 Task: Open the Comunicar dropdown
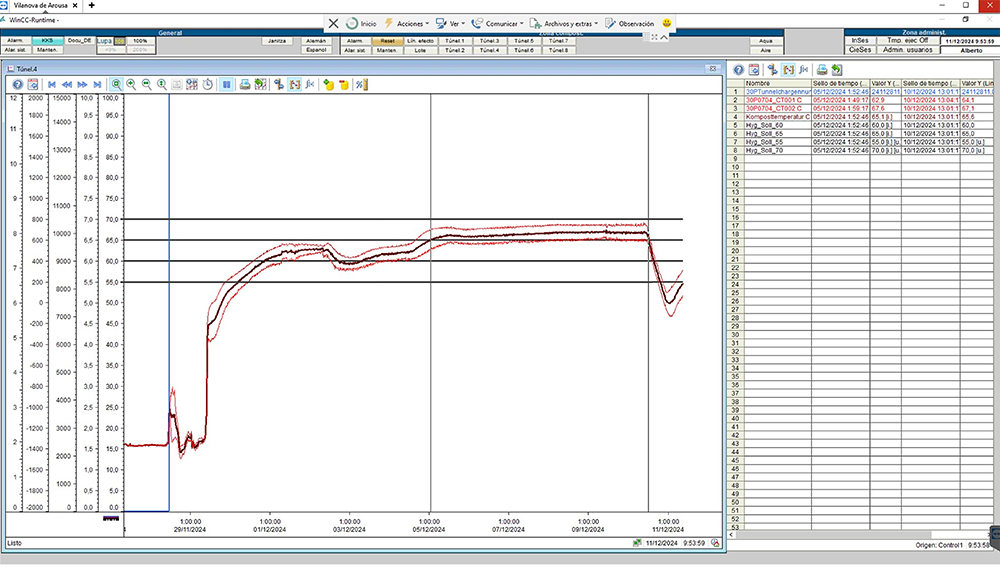coord(500,23)
